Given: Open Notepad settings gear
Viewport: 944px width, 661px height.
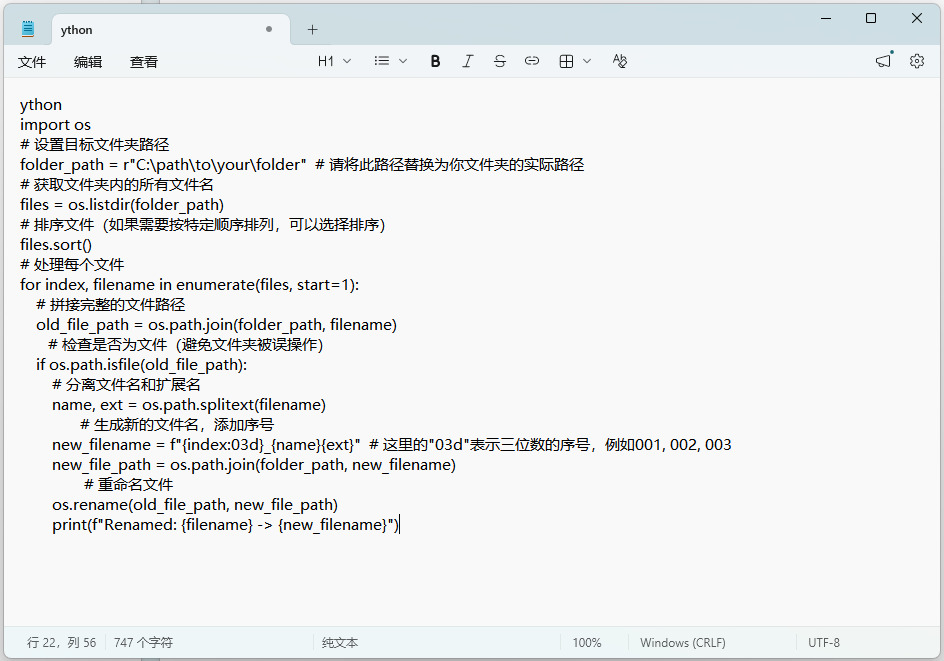Looking at the screenshot, I should pyautogui.click(x=917, y=61).
